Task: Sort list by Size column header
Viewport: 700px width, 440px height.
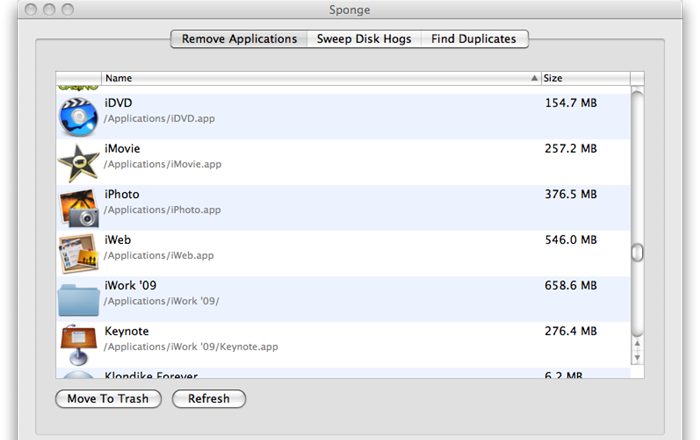Action: (x=586, y=78)
